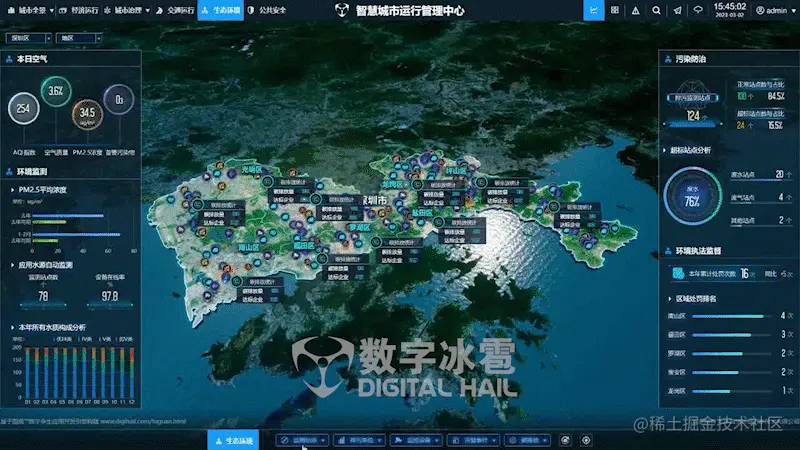
Task: Open the 深圳区 region dropdown
Action: coord(29,38)
